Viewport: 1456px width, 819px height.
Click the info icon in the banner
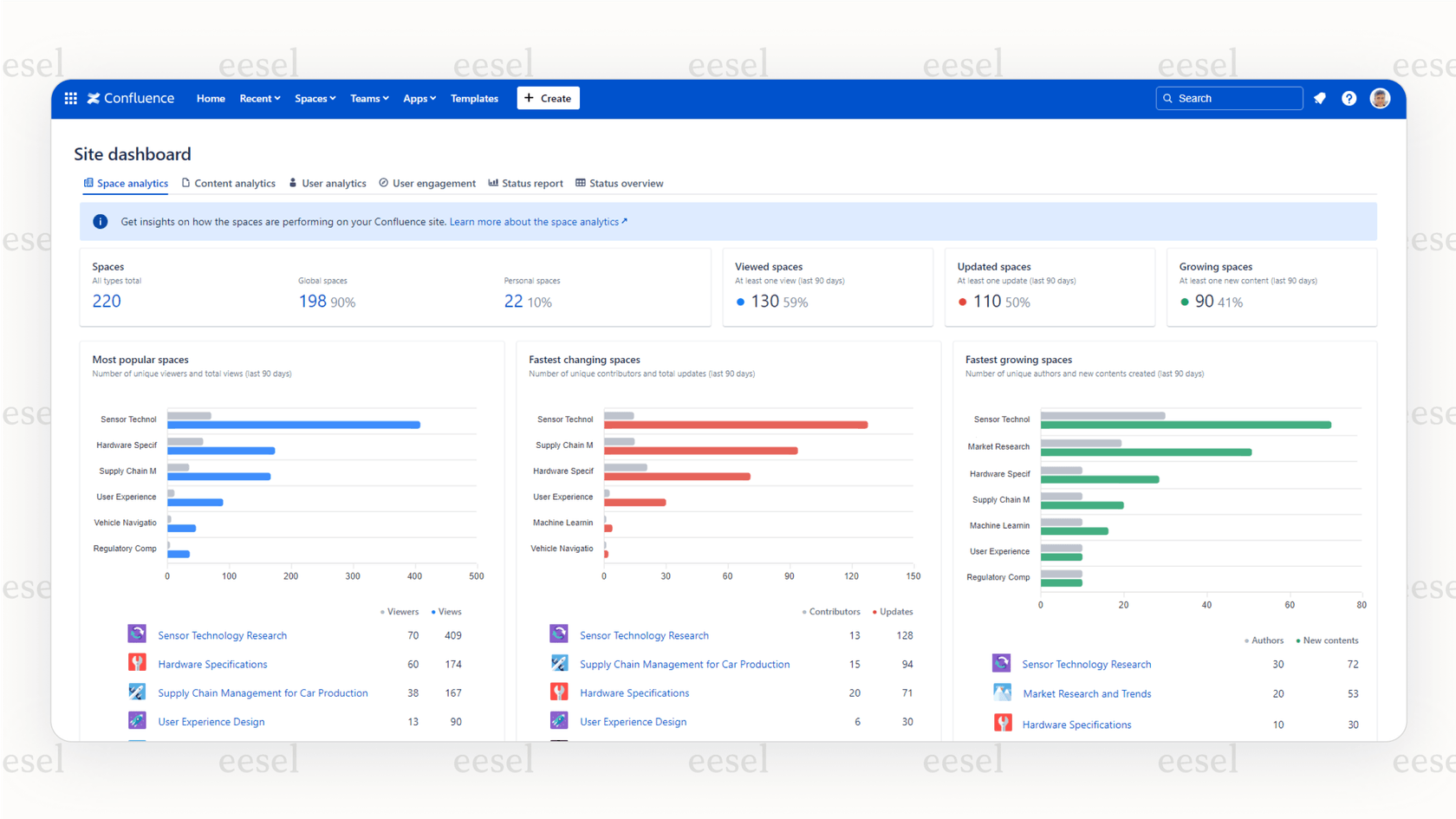click(100, 221)
